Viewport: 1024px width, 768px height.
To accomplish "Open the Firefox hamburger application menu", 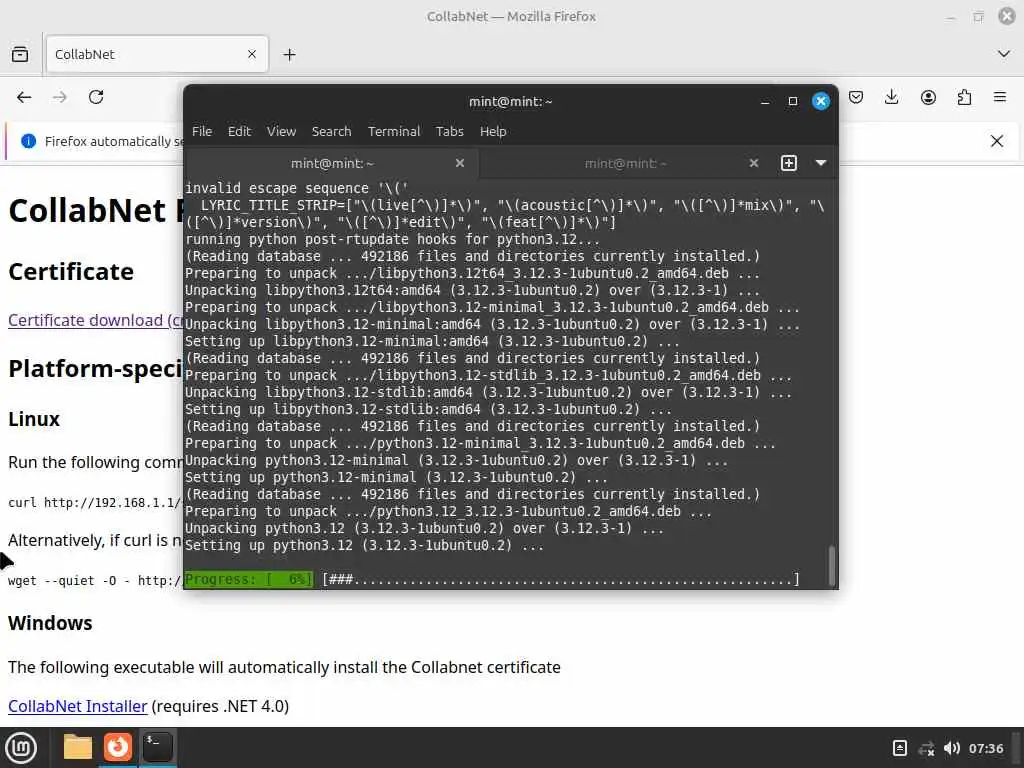I will click(1000, 97).
